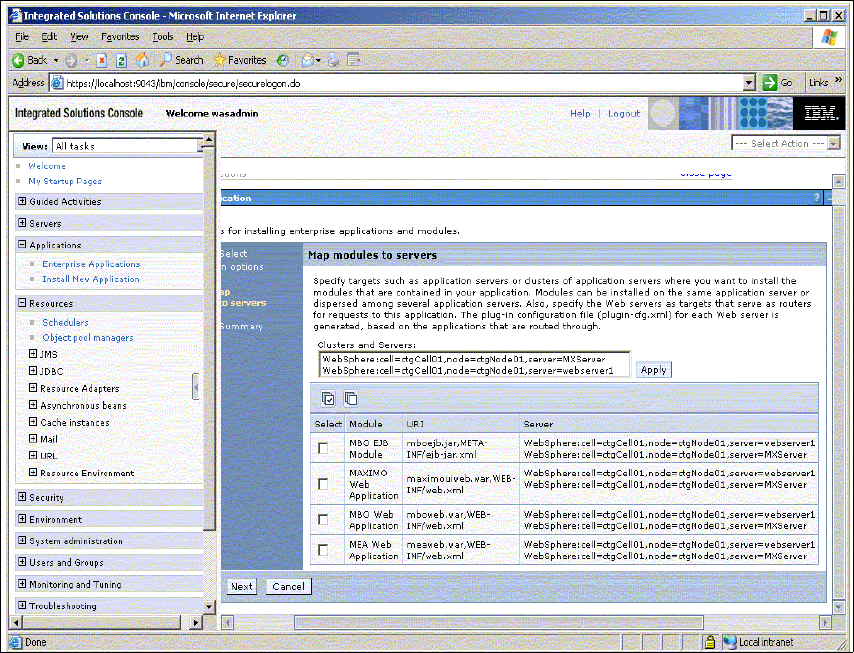Open the Select Action dropdown
Image resolution: width=854 pixels, height=653 pixels.
(785, 143)
